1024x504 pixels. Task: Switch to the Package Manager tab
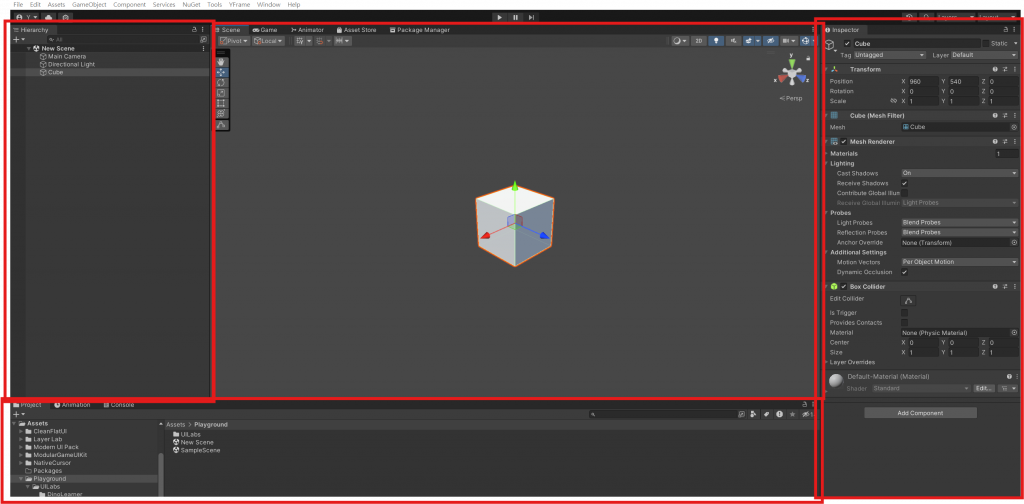(419, 30)
